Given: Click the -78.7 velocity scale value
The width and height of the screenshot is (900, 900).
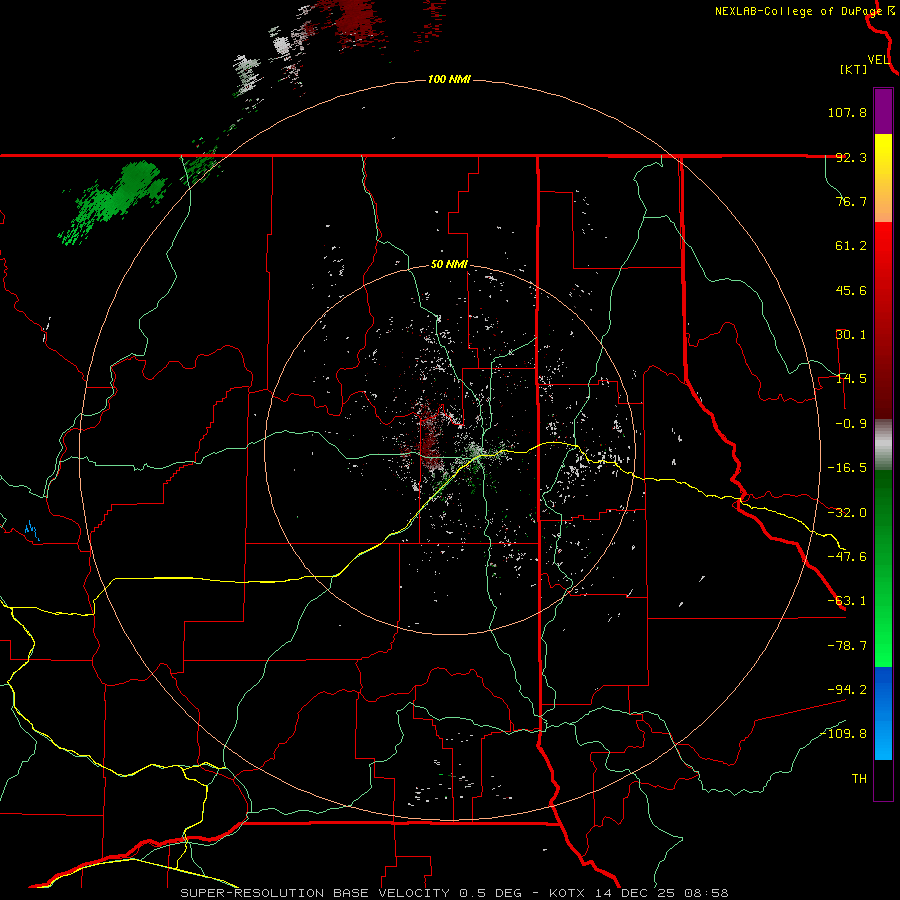Looking at the screenshot, I should click(x=847, y=646).
